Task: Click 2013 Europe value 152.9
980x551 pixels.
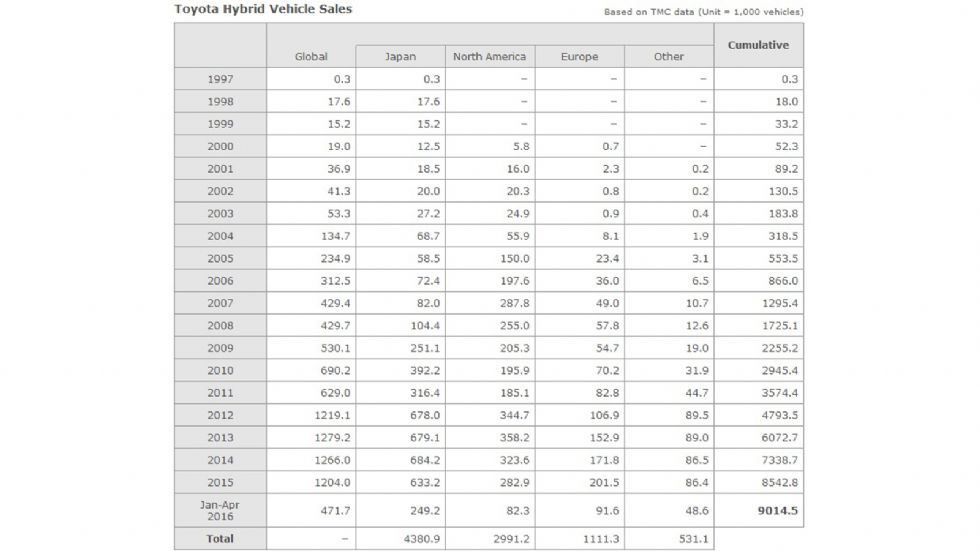Action: (604, 437)
